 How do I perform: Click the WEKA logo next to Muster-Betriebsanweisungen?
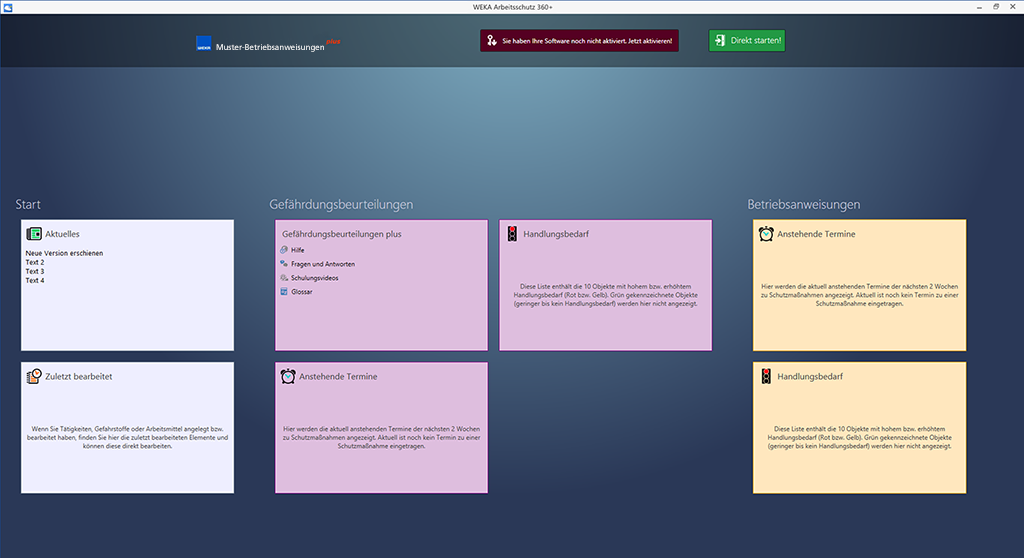click(204, 44)
